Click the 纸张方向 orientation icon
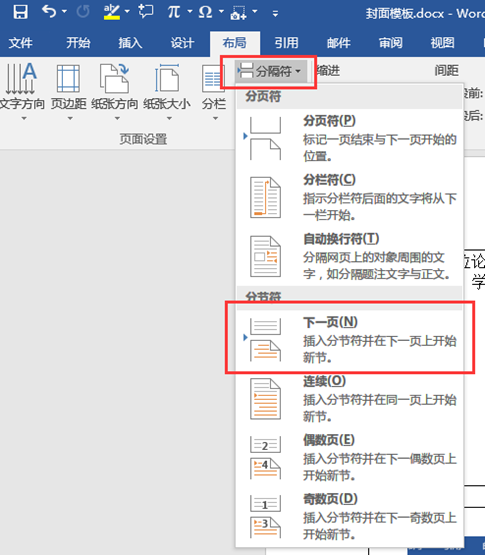The image size is (485, 555). [x=114, y=79]
